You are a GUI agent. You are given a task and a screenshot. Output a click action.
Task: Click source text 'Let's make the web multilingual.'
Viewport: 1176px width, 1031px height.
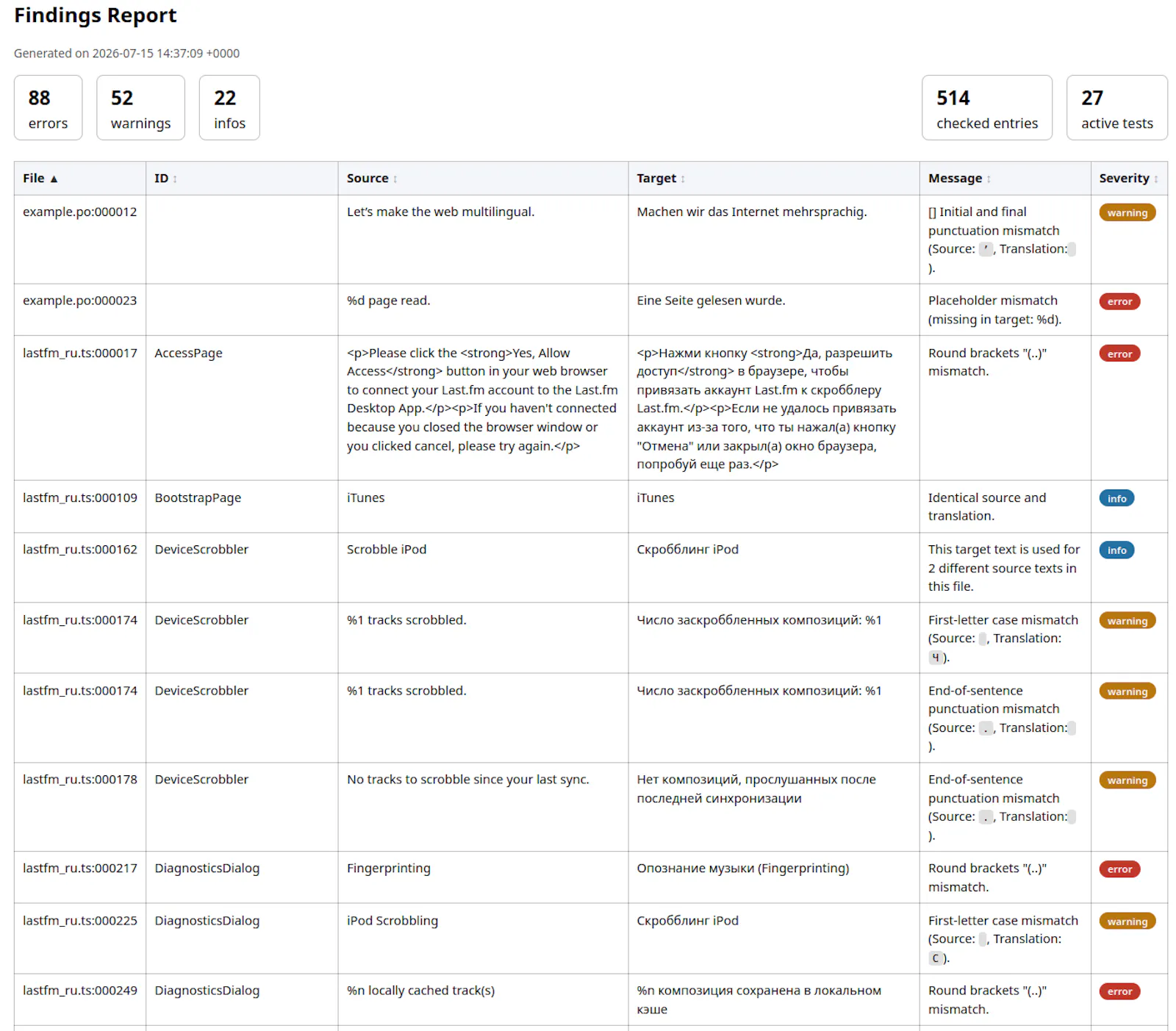coord(440,212)
